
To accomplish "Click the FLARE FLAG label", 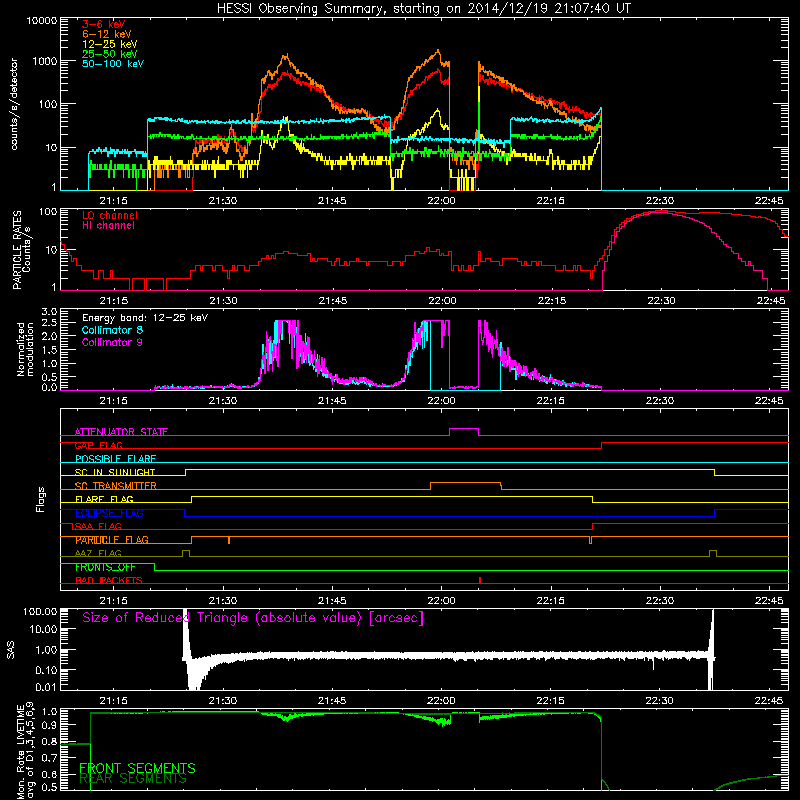I will 104,499.
